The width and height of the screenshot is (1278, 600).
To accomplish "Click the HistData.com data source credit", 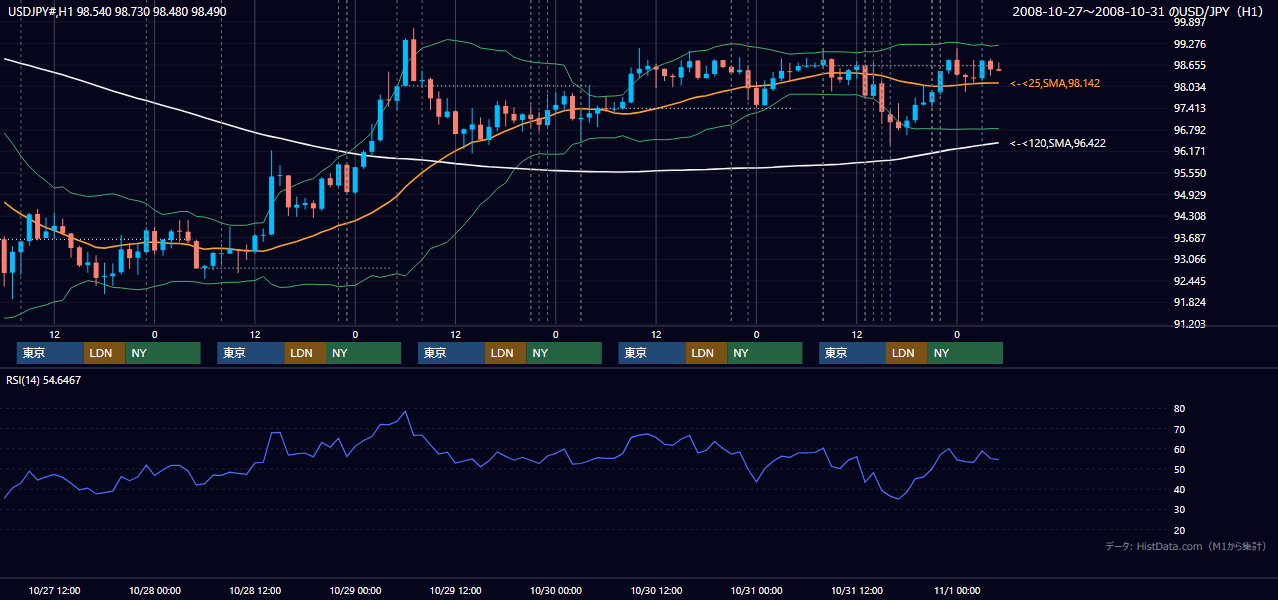I will tap(1186, 547).
